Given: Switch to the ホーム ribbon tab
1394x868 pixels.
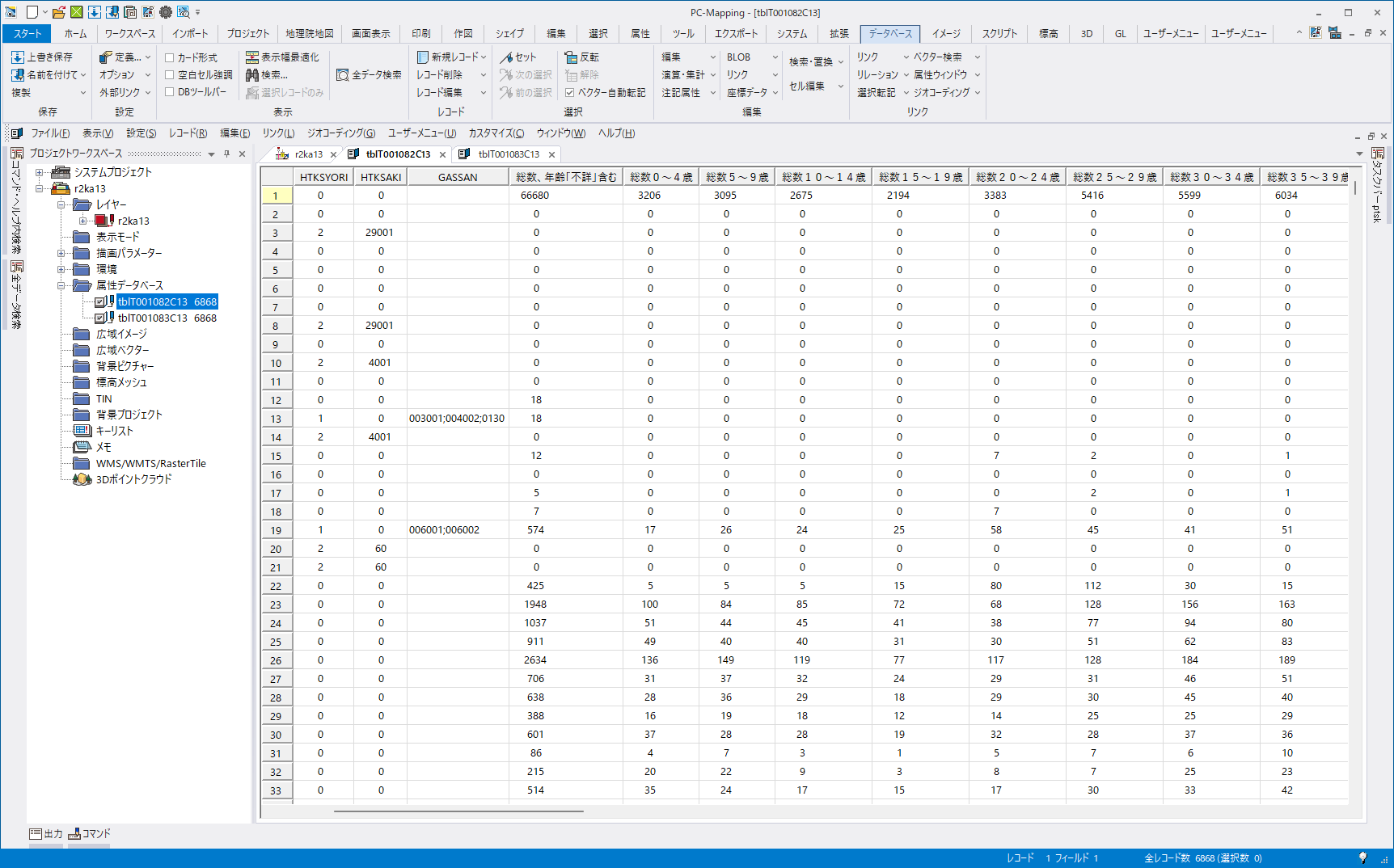Looking at the screenshot, I should click(x=75, y=33).
